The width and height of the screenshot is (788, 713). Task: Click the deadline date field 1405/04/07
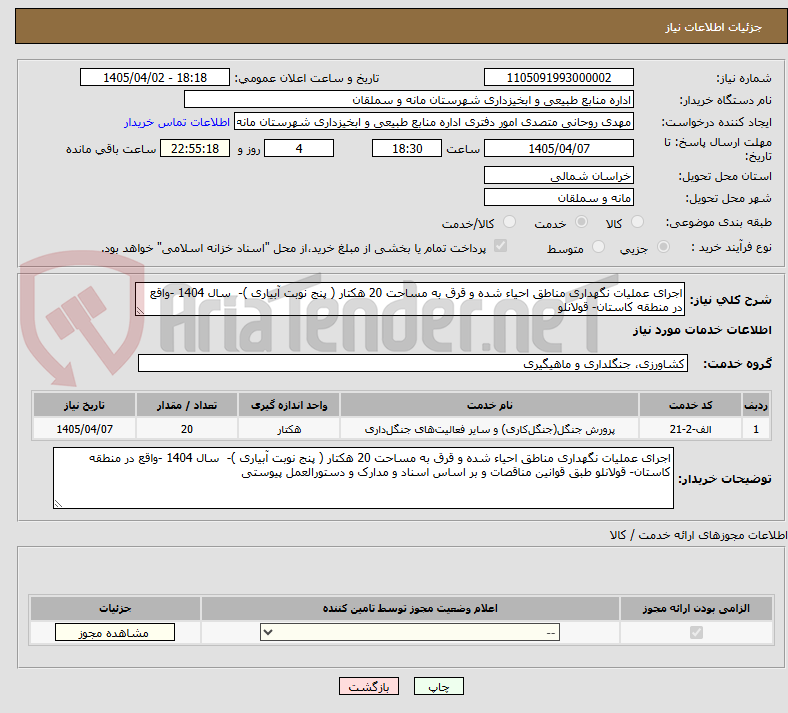558,148
